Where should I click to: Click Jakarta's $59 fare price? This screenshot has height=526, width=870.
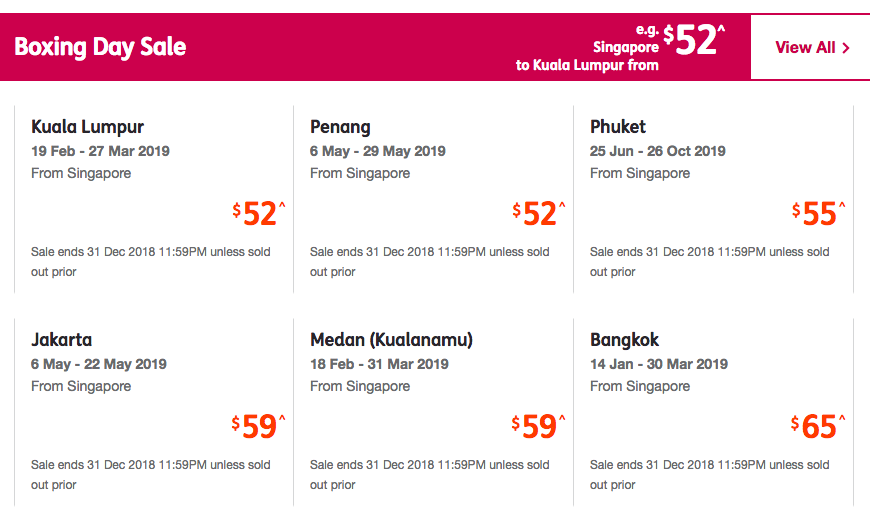259,427
